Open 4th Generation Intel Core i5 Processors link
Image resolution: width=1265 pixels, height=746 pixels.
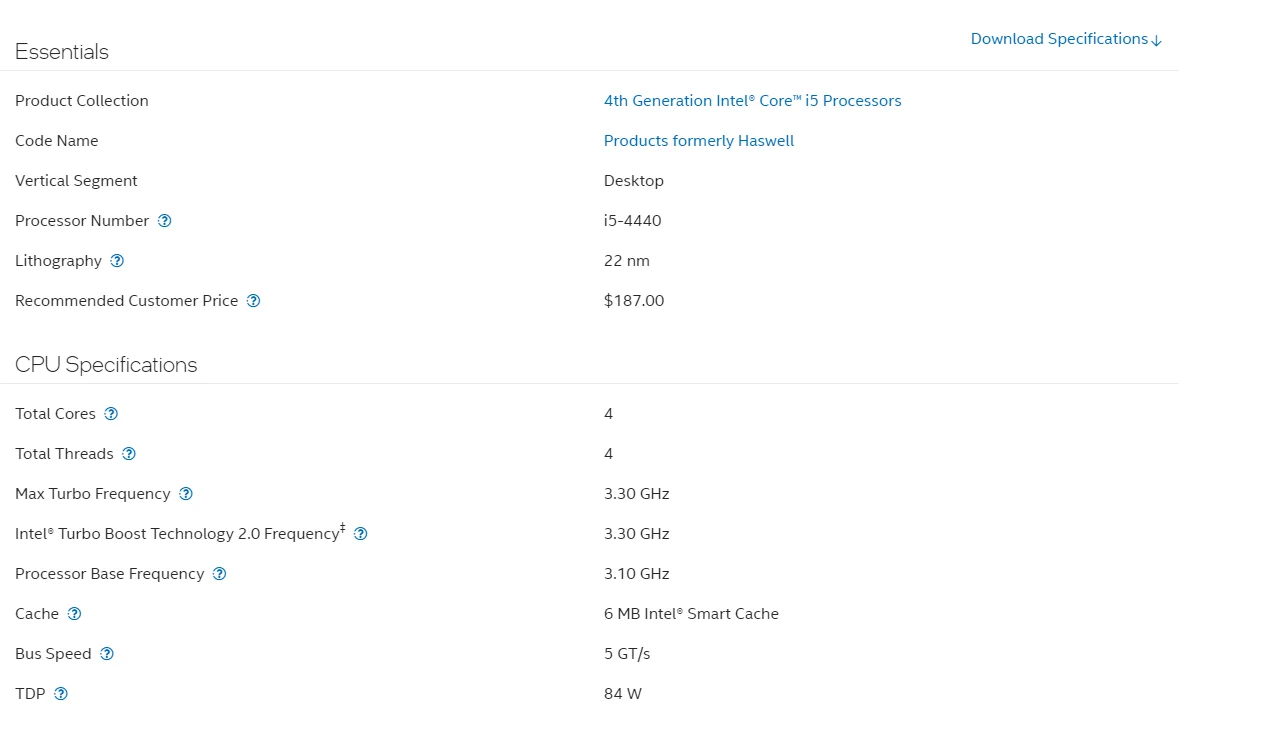[x=752, y=101]
